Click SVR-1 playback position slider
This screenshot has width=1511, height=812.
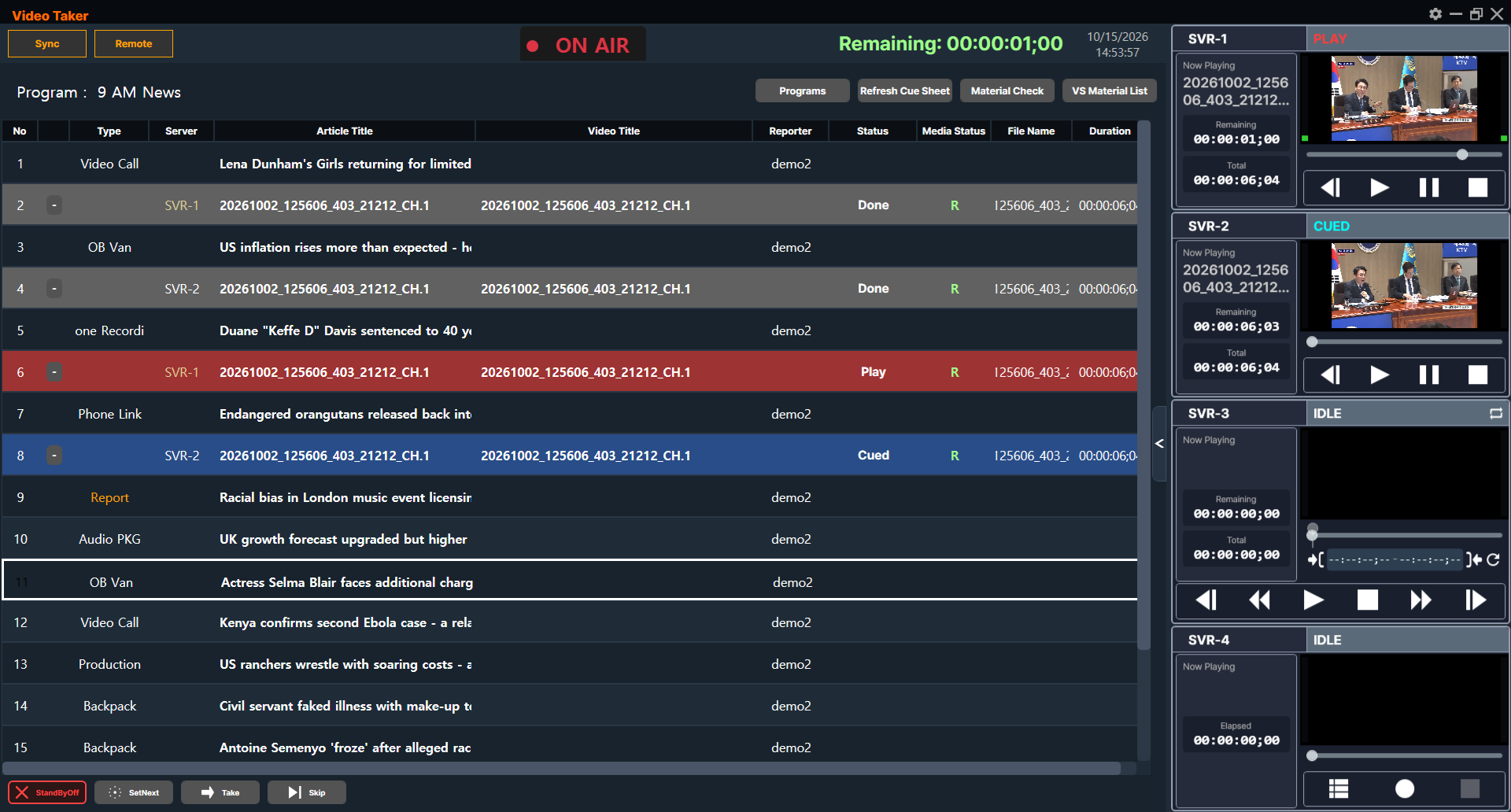pos(1404,155)
